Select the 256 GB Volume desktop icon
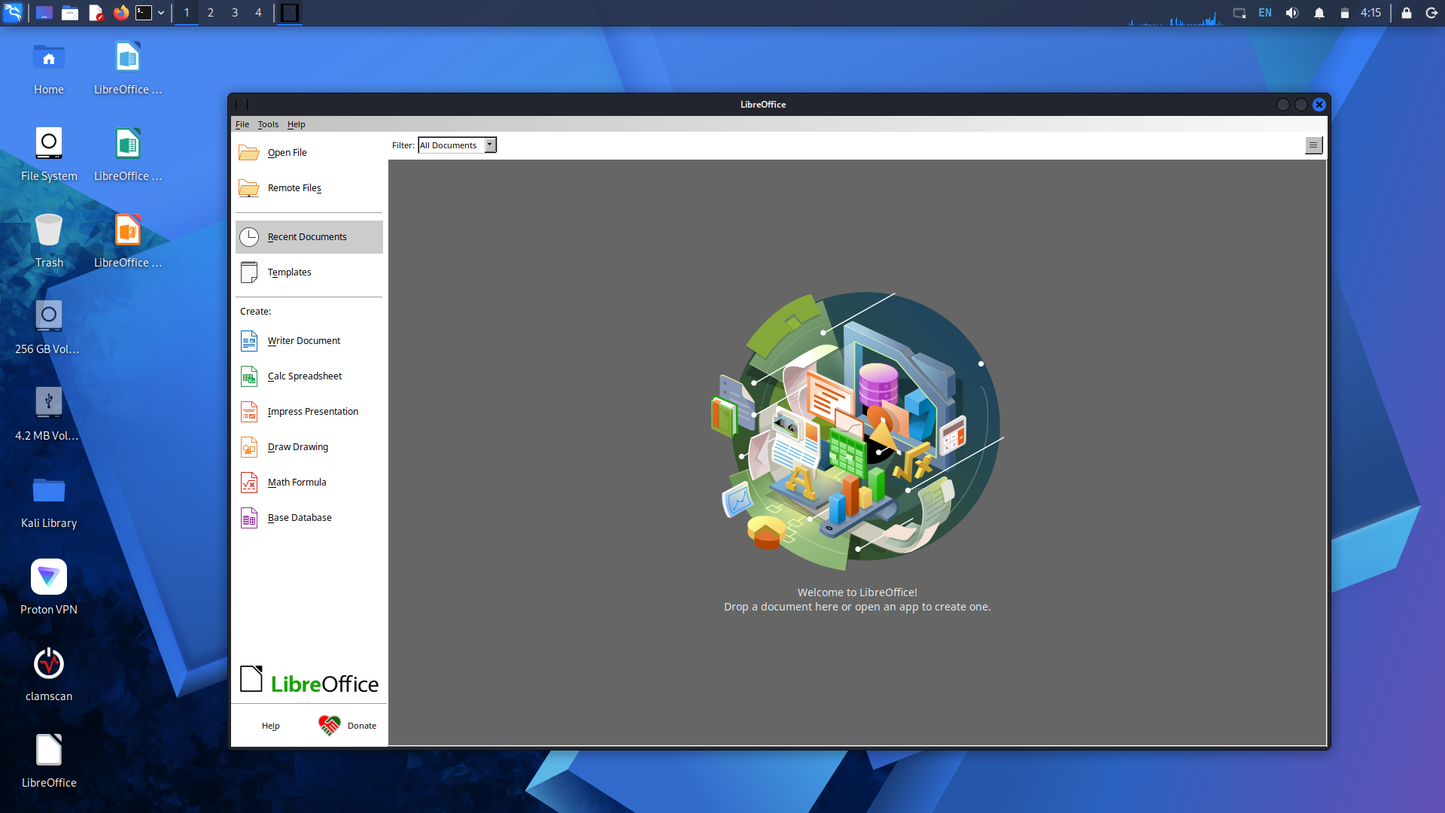Screen dimensions: 1445x813 (x=48, y=328)
